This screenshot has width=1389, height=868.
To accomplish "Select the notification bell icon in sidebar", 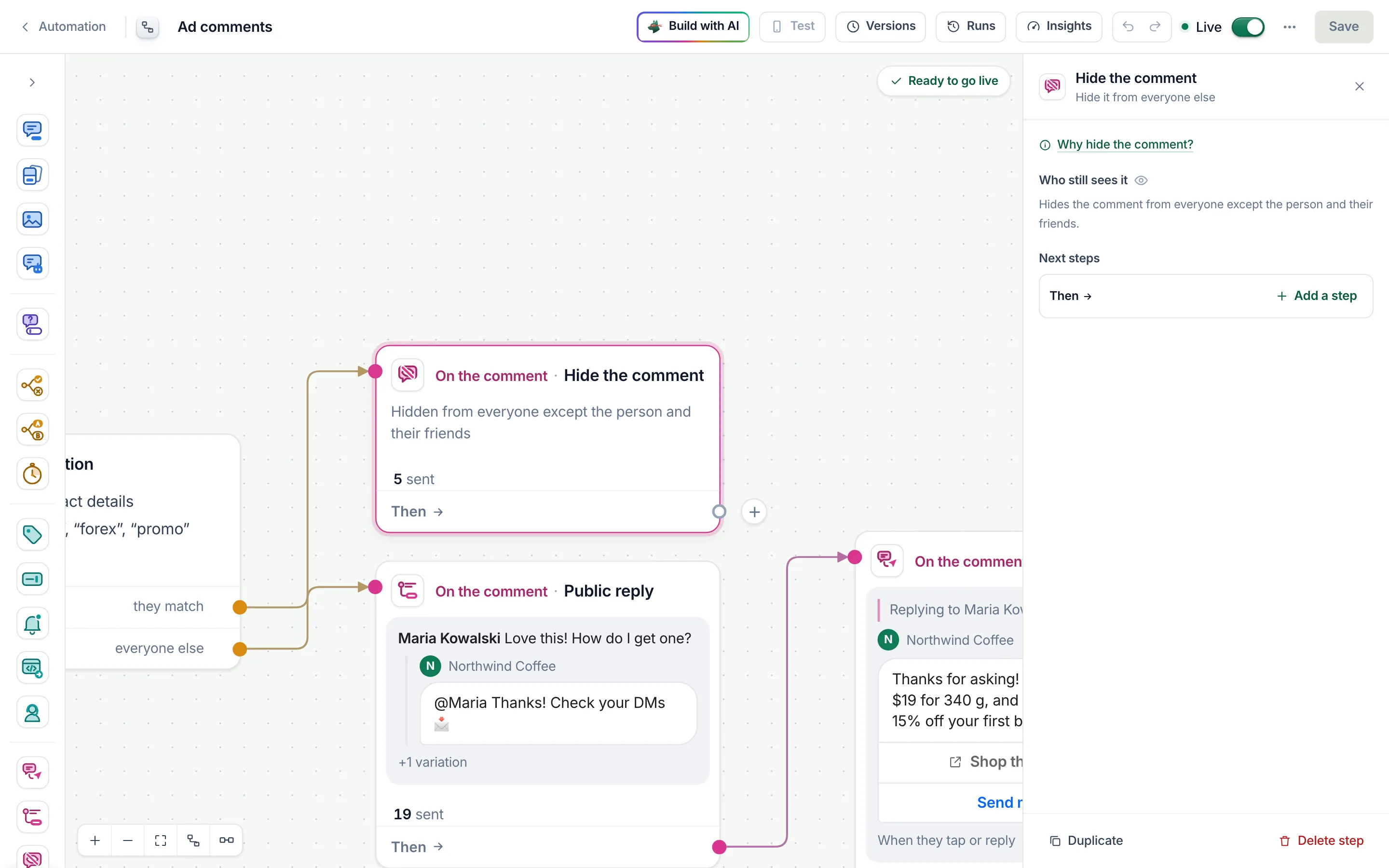I will pos(32,624).
